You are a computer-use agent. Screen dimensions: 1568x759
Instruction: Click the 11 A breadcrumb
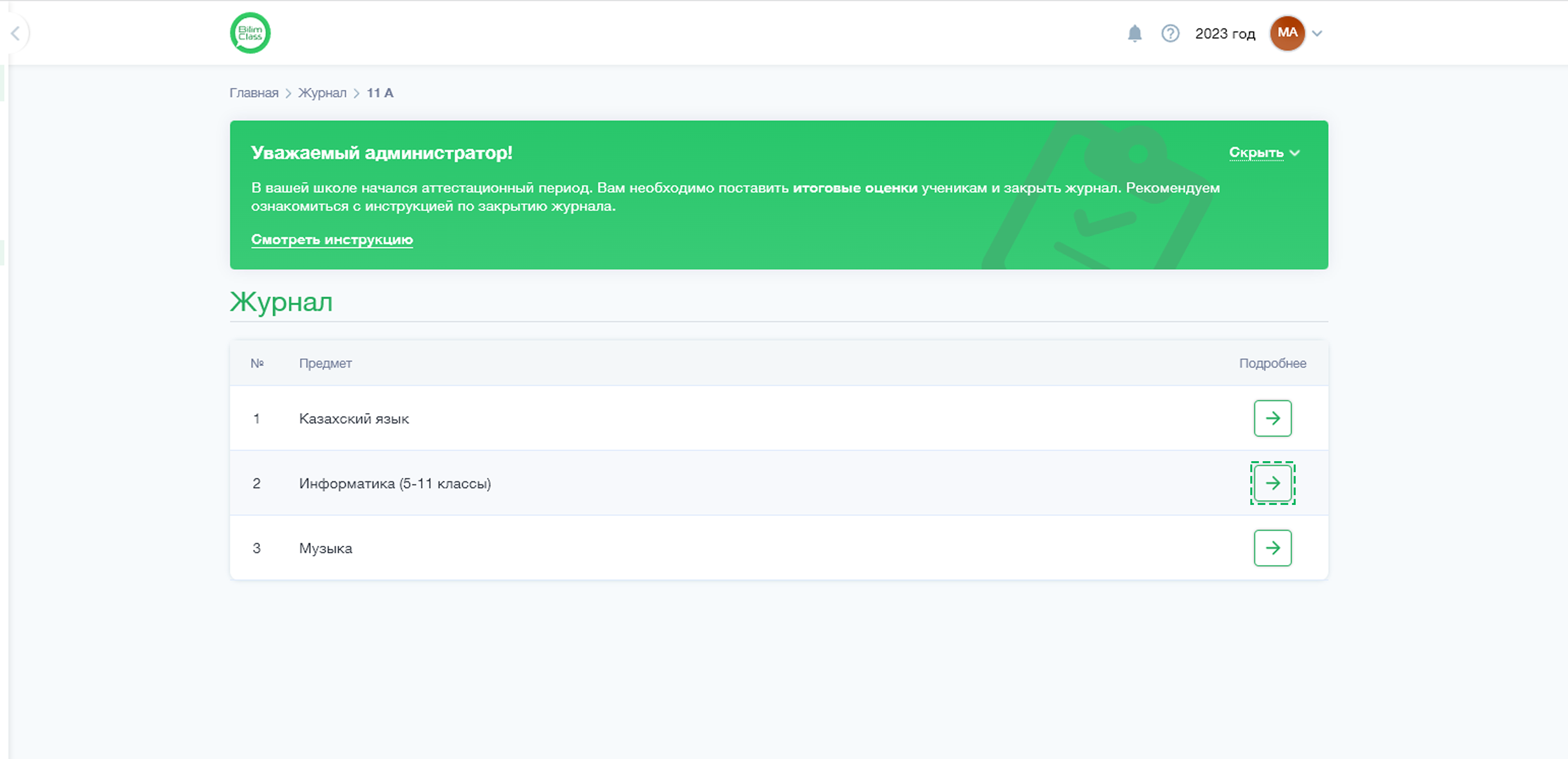coord(380,93)
